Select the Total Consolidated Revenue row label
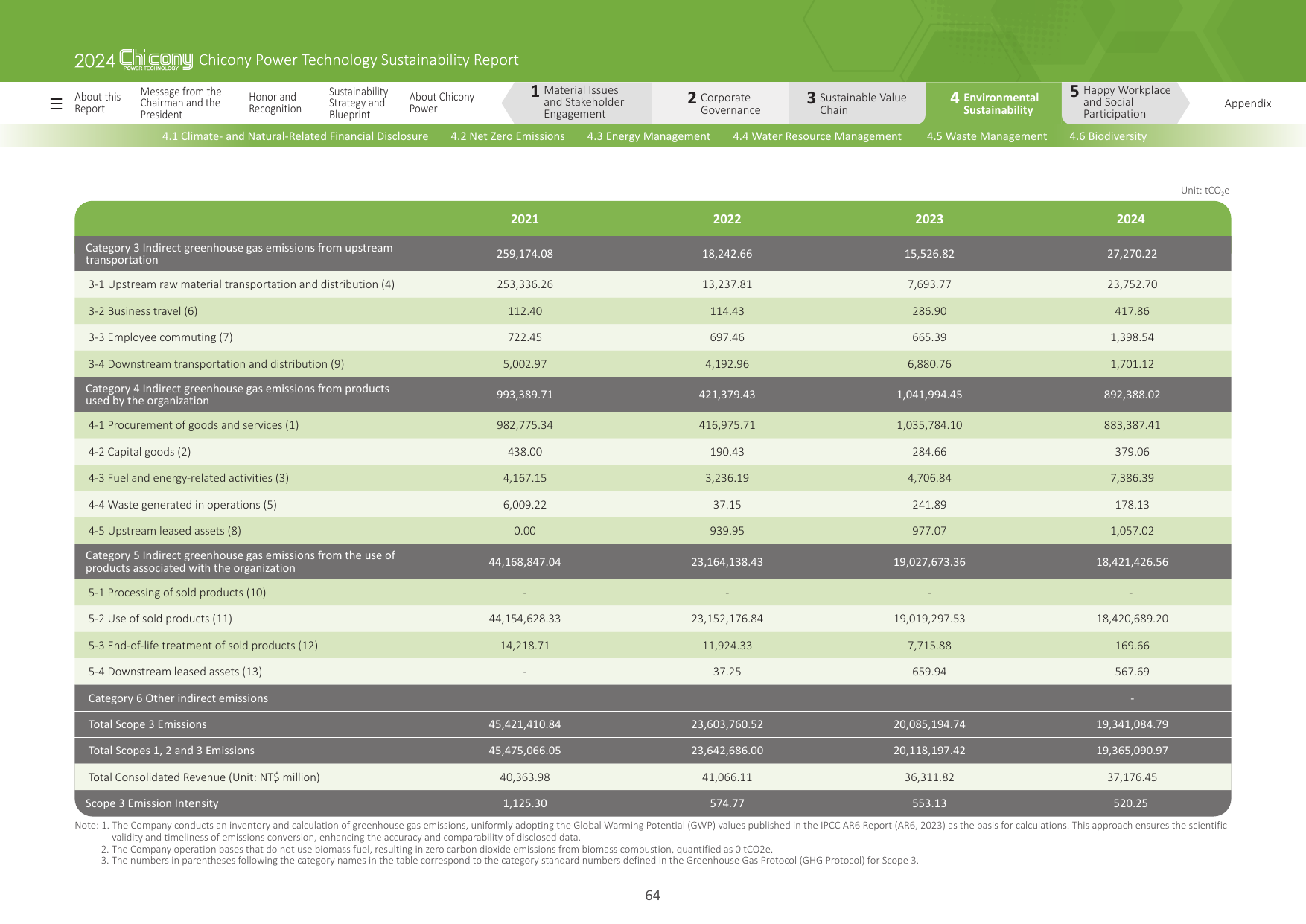Viewport: 1306px width, 924px height. (x=204, y=777)
